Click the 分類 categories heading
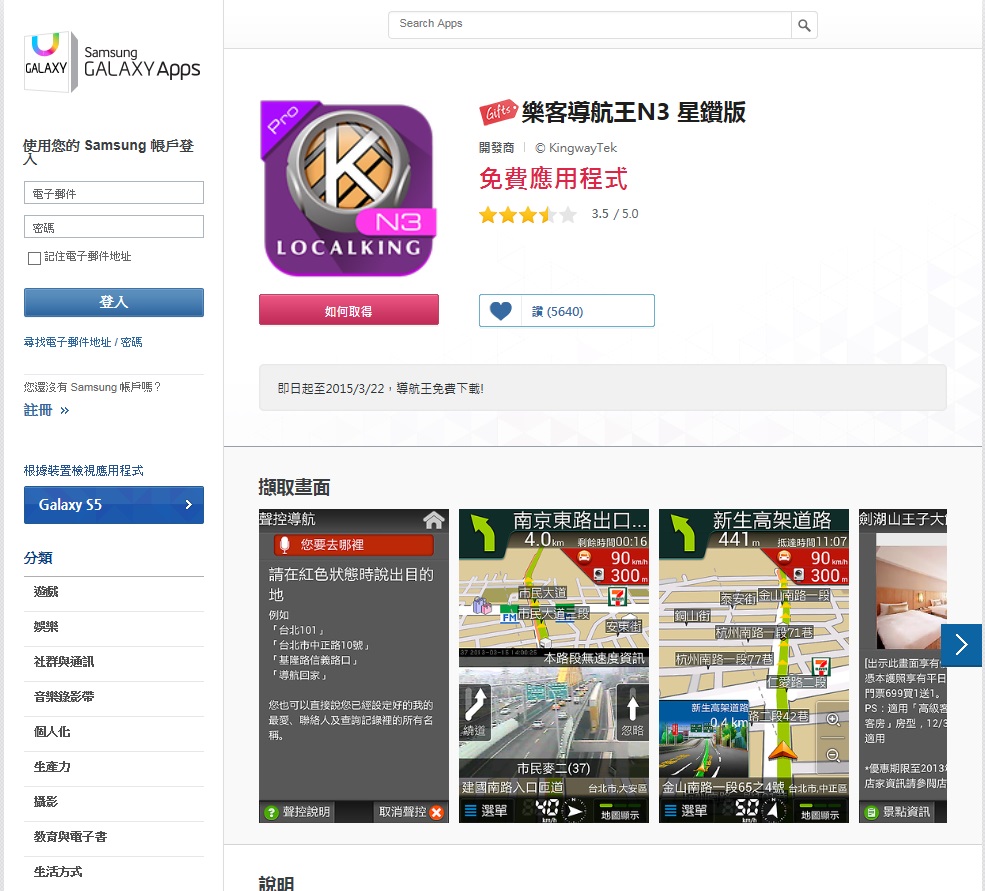Screen dimensions: 985x891 point(38,558)
